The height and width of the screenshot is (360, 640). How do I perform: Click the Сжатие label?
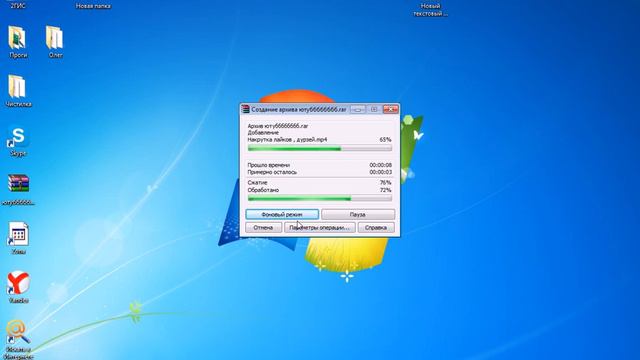click(258, 182)
